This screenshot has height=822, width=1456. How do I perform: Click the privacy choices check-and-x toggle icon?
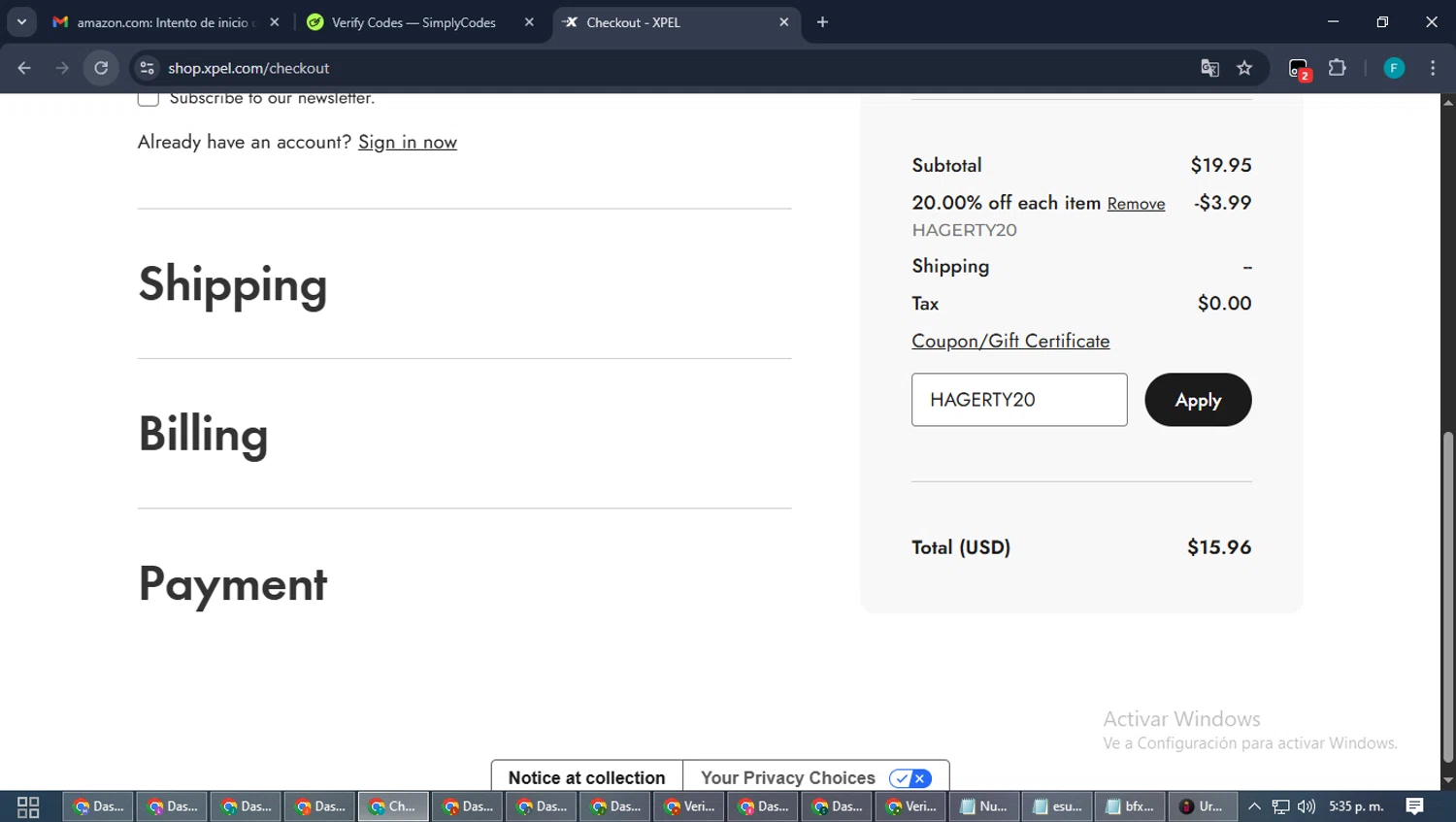[910, 778]
